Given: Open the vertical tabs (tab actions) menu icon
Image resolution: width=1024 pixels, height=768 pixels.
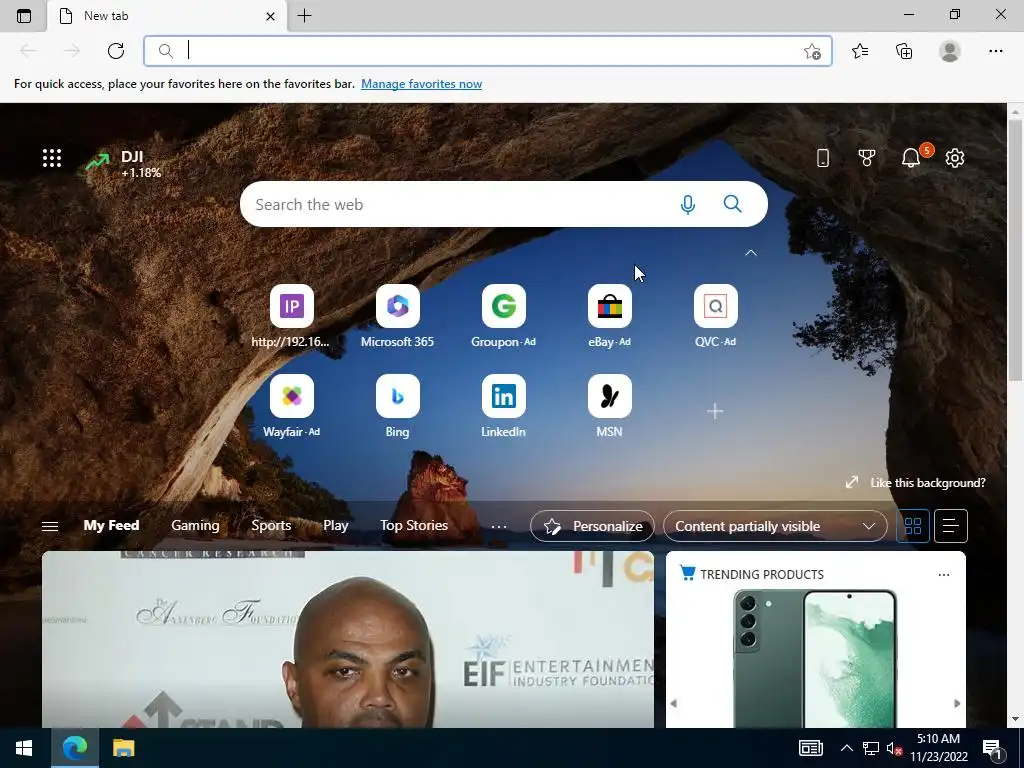Looking at the screenshot, I should (x=24, y=16).
